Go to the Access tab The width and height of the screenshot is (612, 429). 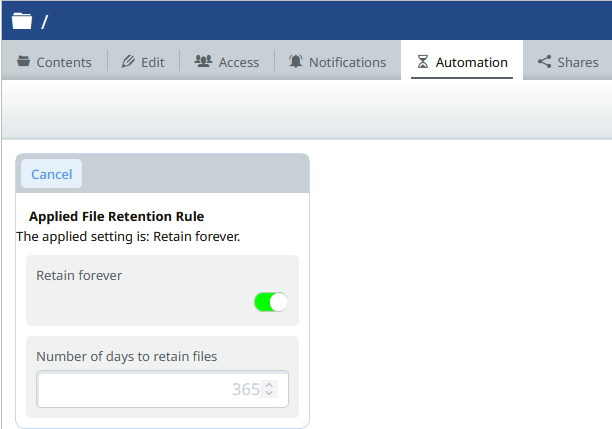pyautogui.click(x=227, y=62)
